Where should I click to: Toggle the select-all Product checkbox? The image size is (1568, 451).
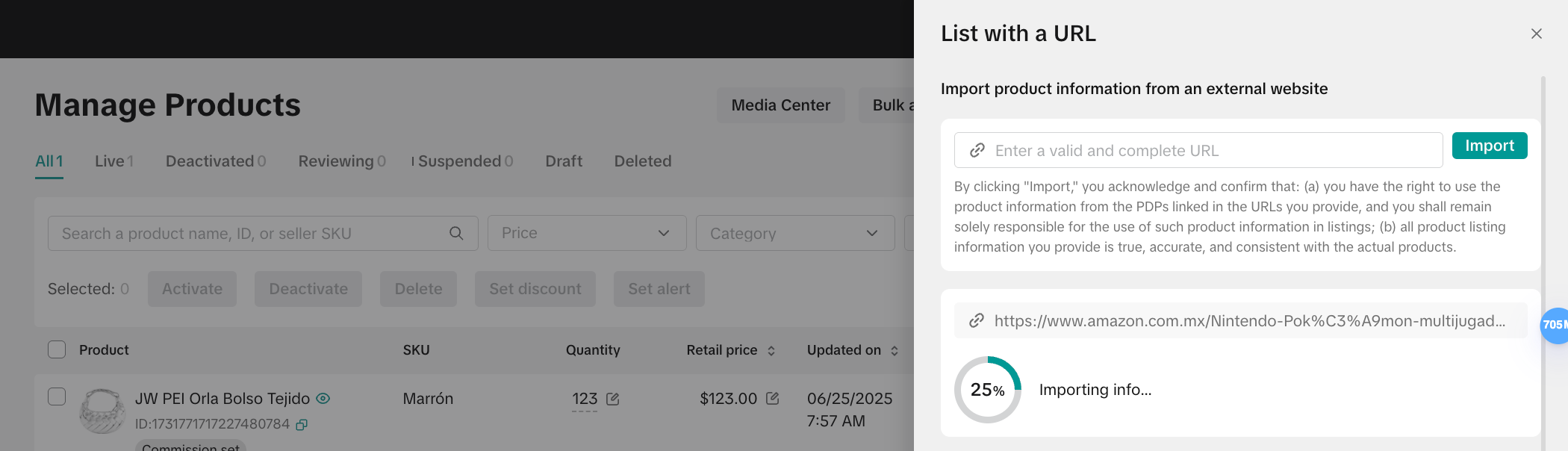[57, 349]
